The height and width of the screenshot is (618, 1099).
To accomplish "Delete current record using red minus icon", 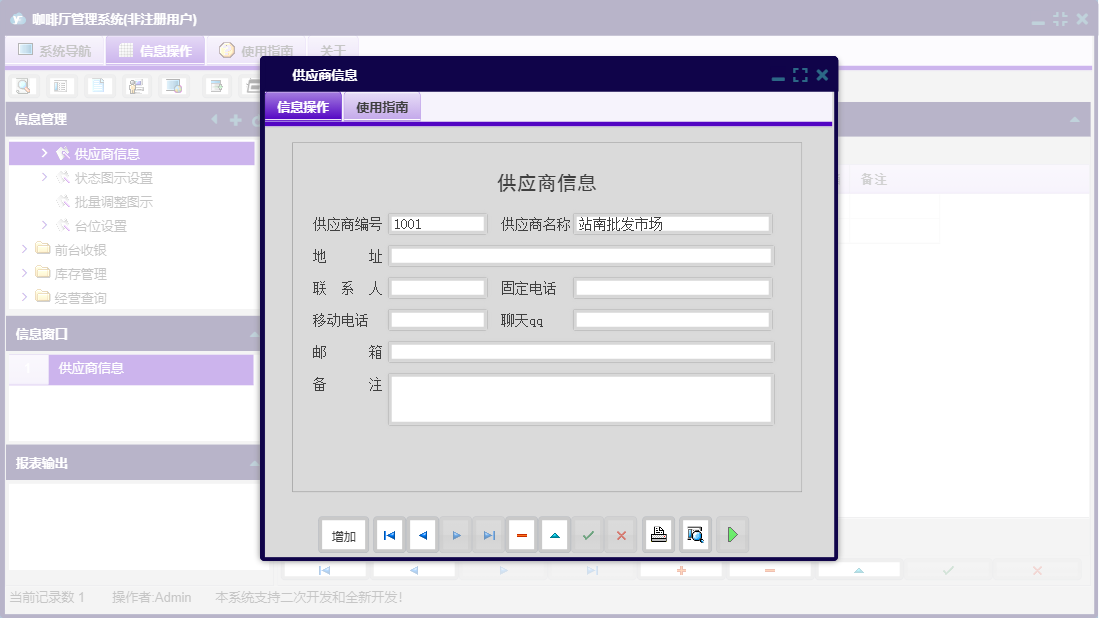I will pyautogui.click(x=521, y=534).
